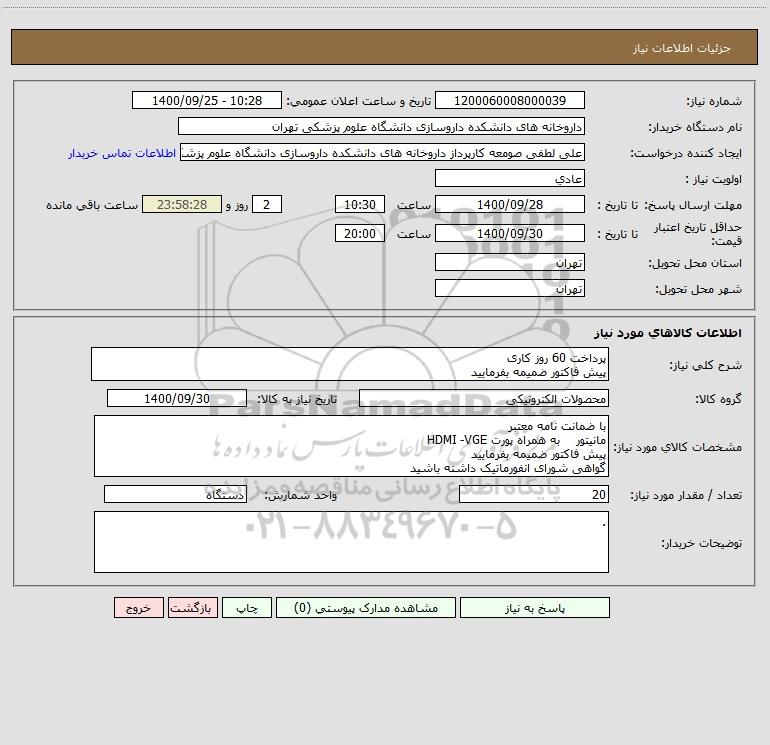Click the buyer notes text area

pyautogui.click(x=351, y=542)
